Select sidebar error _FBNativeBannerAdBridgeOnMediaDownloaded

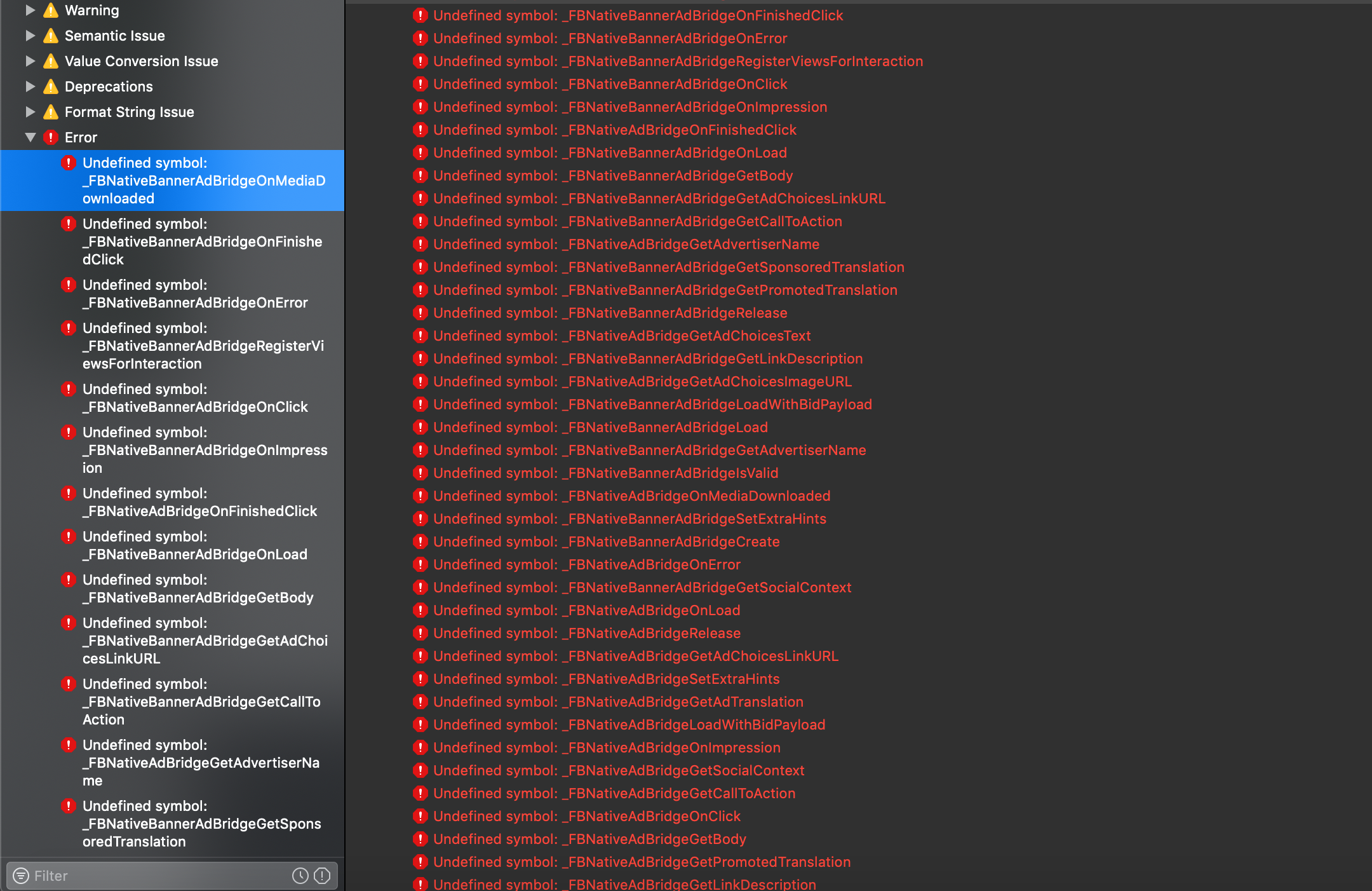(x=172, y=180)
